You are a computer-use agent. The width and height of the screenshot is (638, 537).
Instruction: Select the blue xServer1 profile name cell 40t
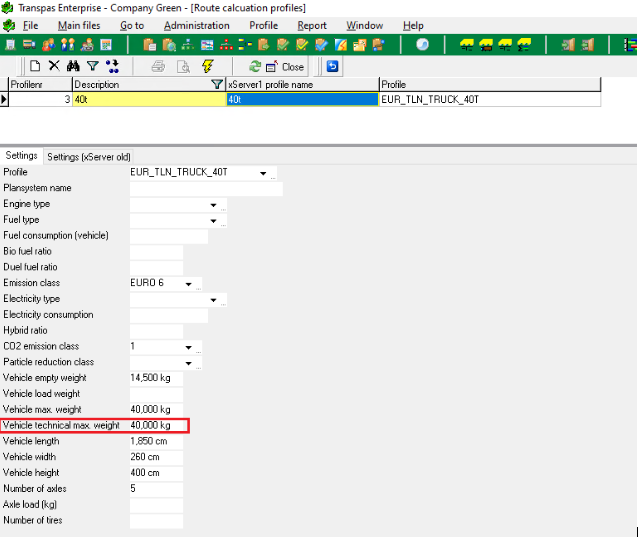302,99
